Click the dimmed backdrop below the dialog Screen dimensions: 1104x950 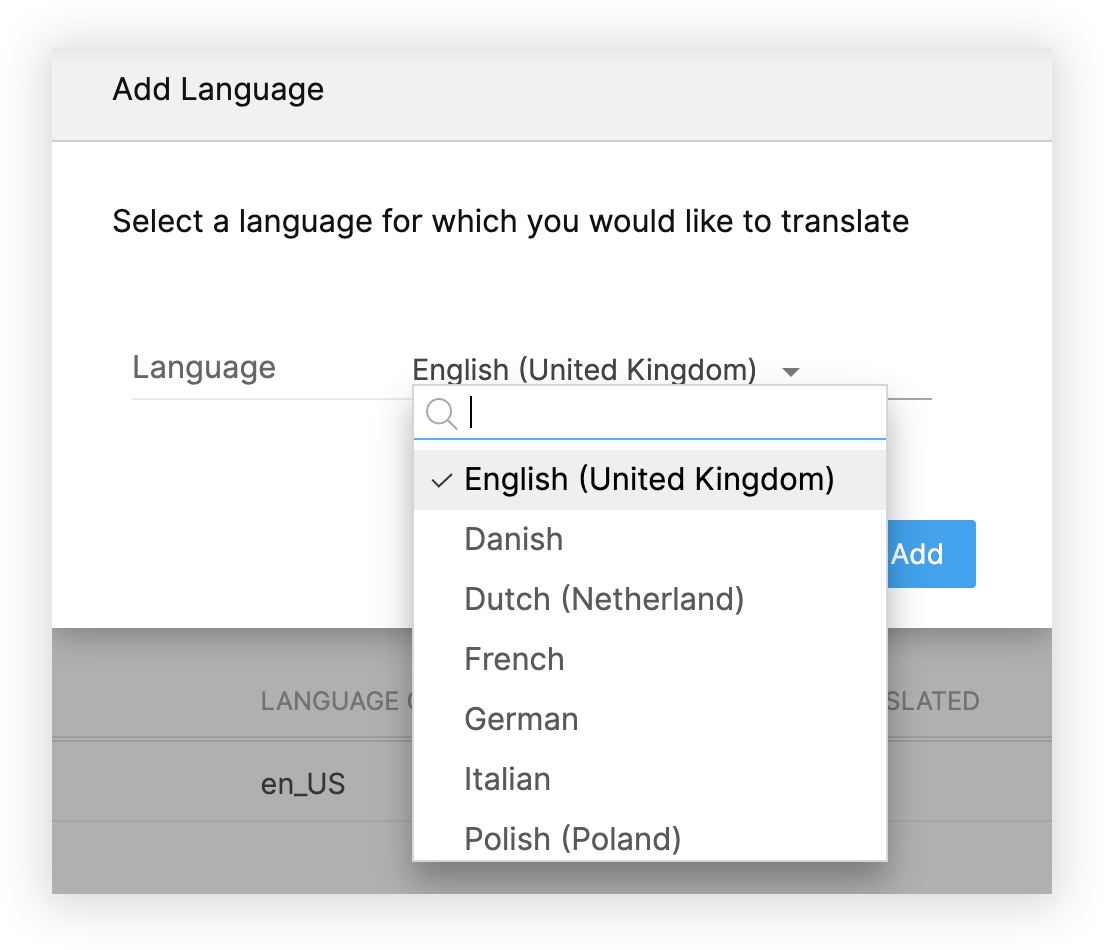tap(200, 860)
